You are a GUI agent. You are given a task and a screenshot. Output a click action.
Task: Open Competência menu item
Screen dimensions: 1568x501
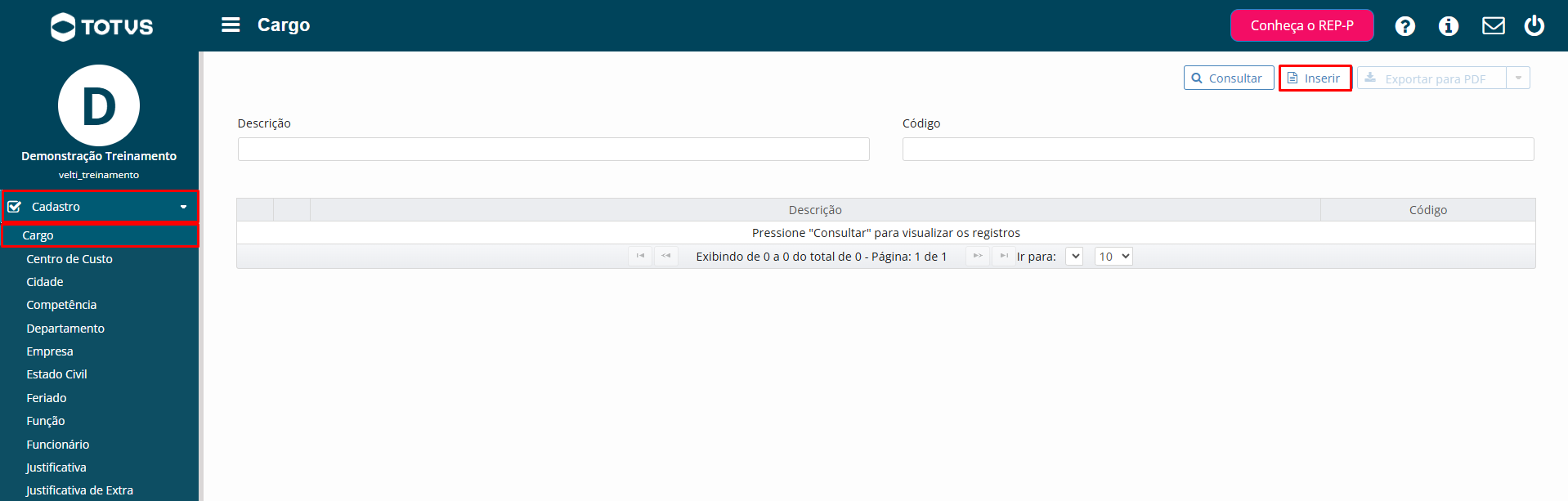pyautogui.click(x=61, y=305)
